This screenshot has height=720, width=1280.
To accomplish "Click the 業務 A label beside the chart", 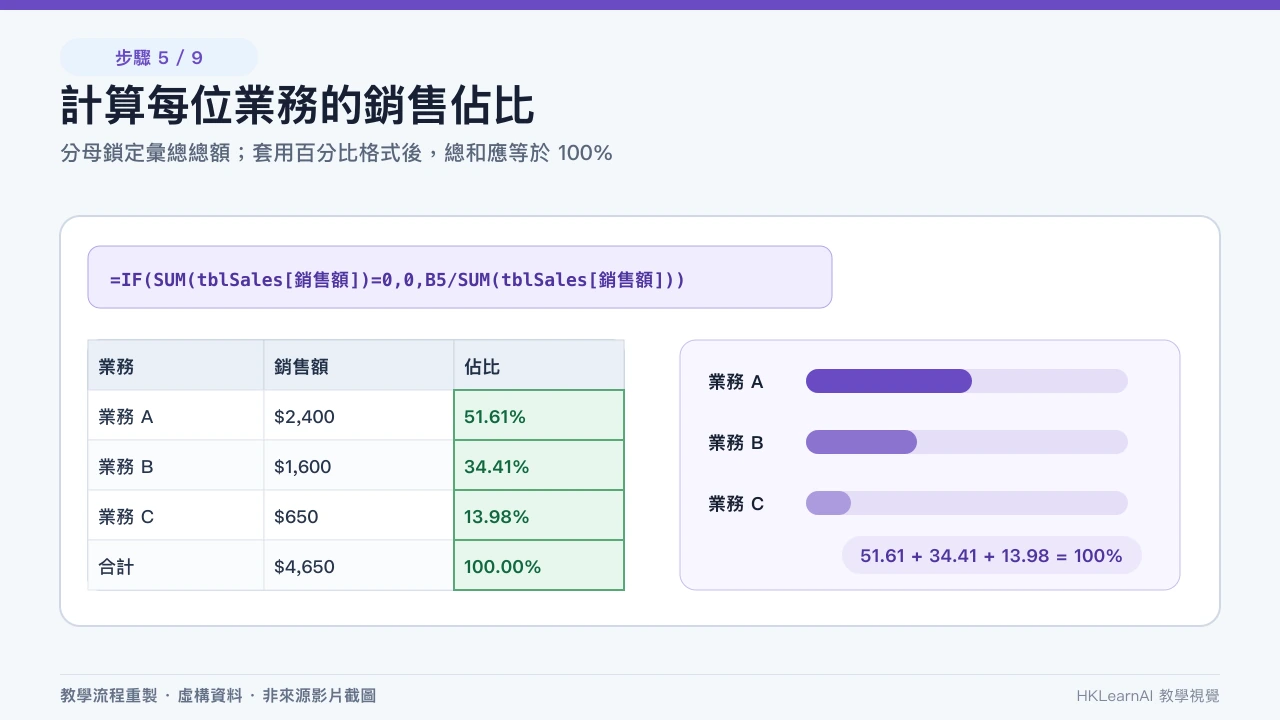I will click(x=736, y=381).
